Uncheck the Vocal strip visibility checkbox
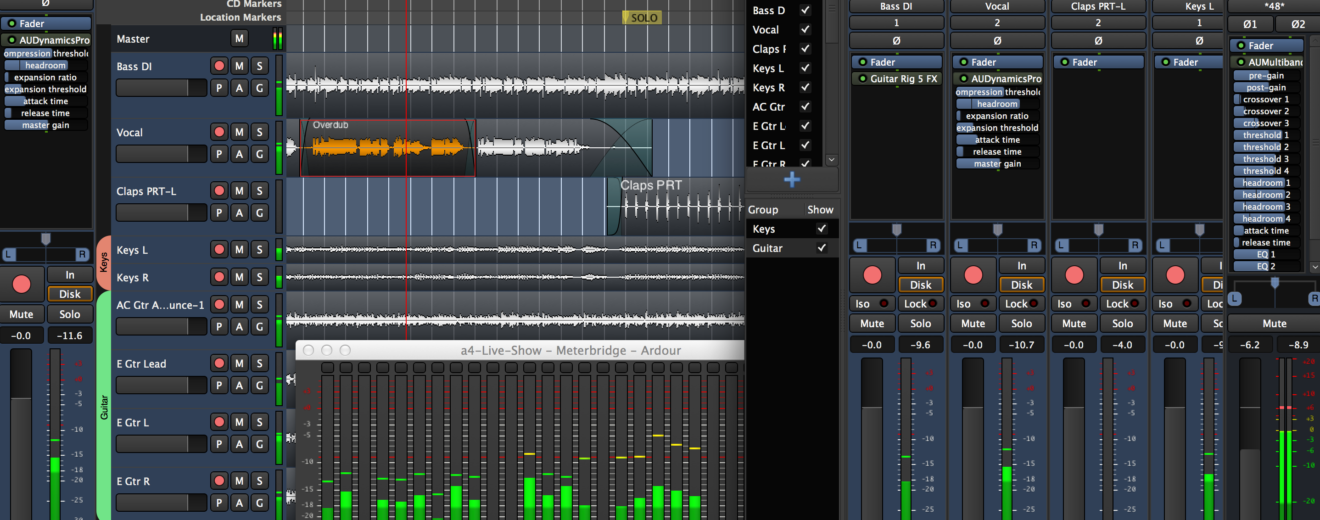 point(805,30)
